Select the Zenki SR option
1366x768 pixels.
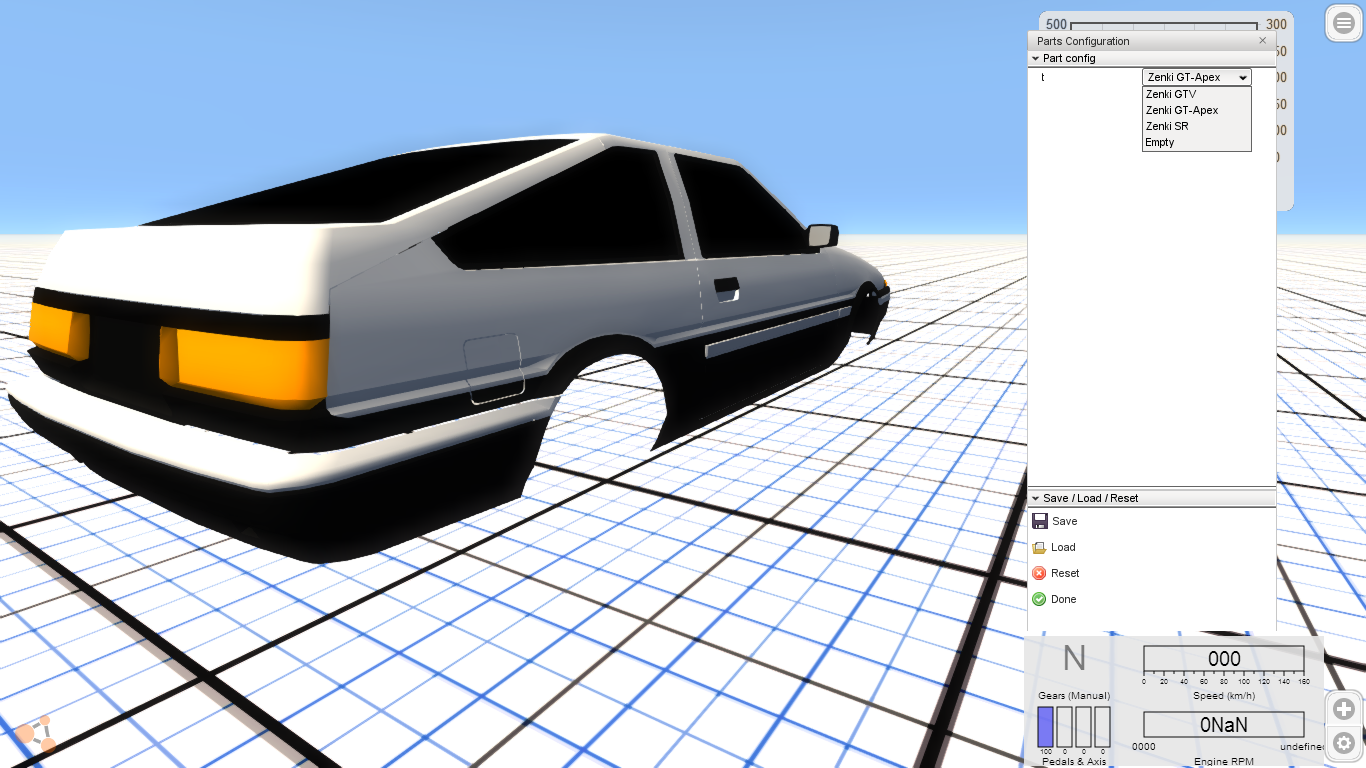click(1197, 126)
